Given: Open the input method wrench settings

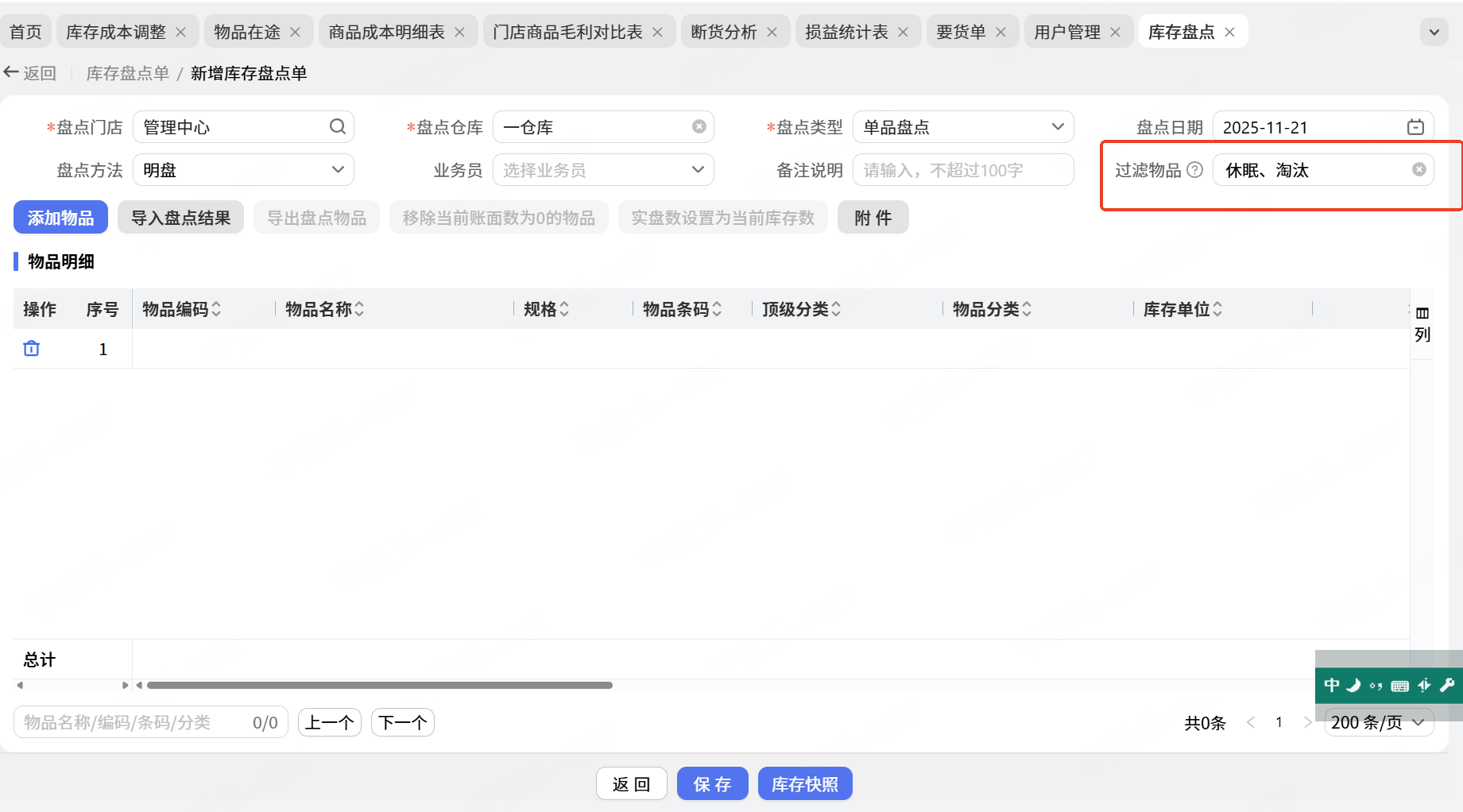Looking at the screenshot, I should pos(1447,685).
